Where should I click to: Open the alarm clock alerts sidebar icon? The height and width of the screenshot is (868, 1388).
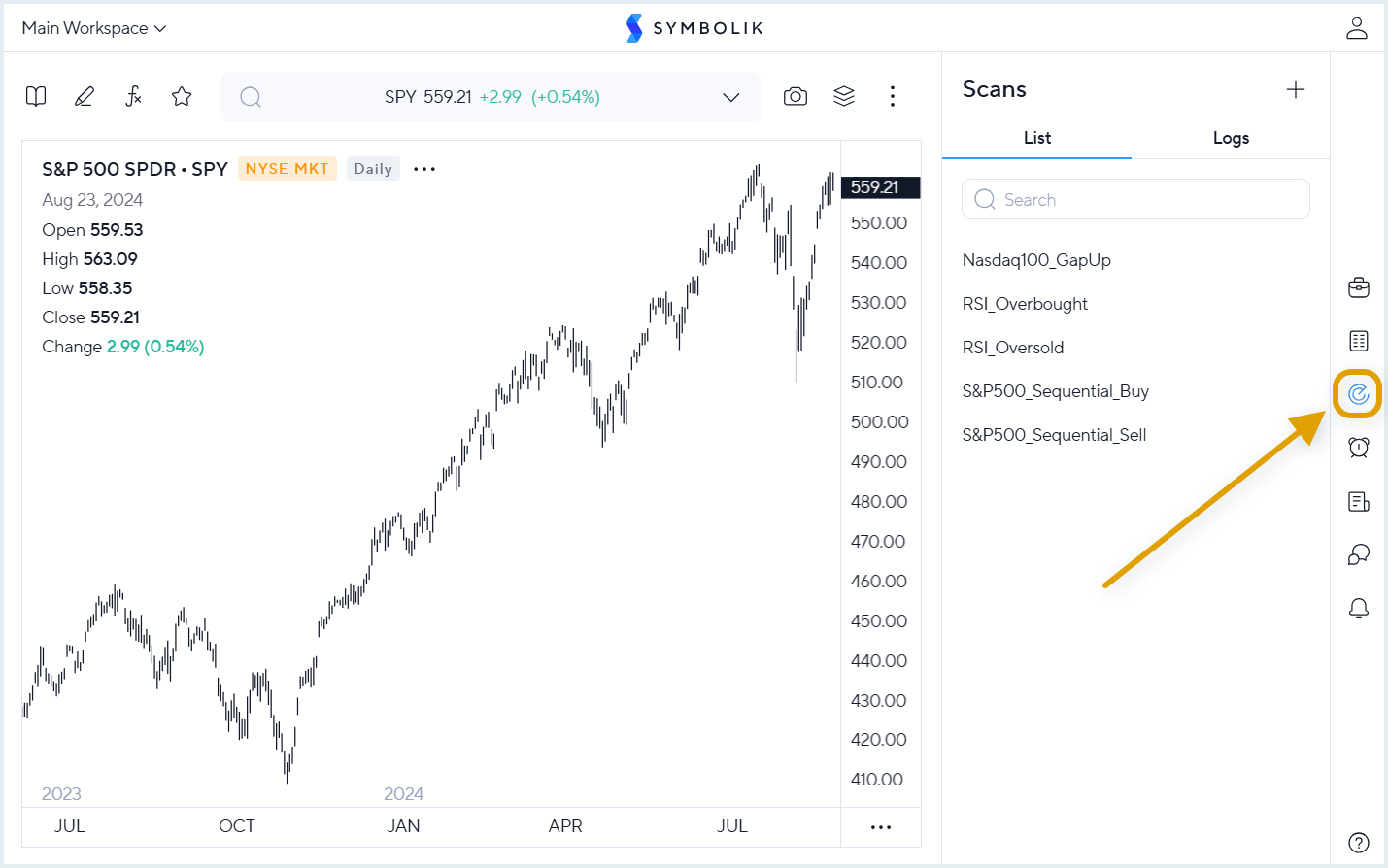coord(1359,448)
